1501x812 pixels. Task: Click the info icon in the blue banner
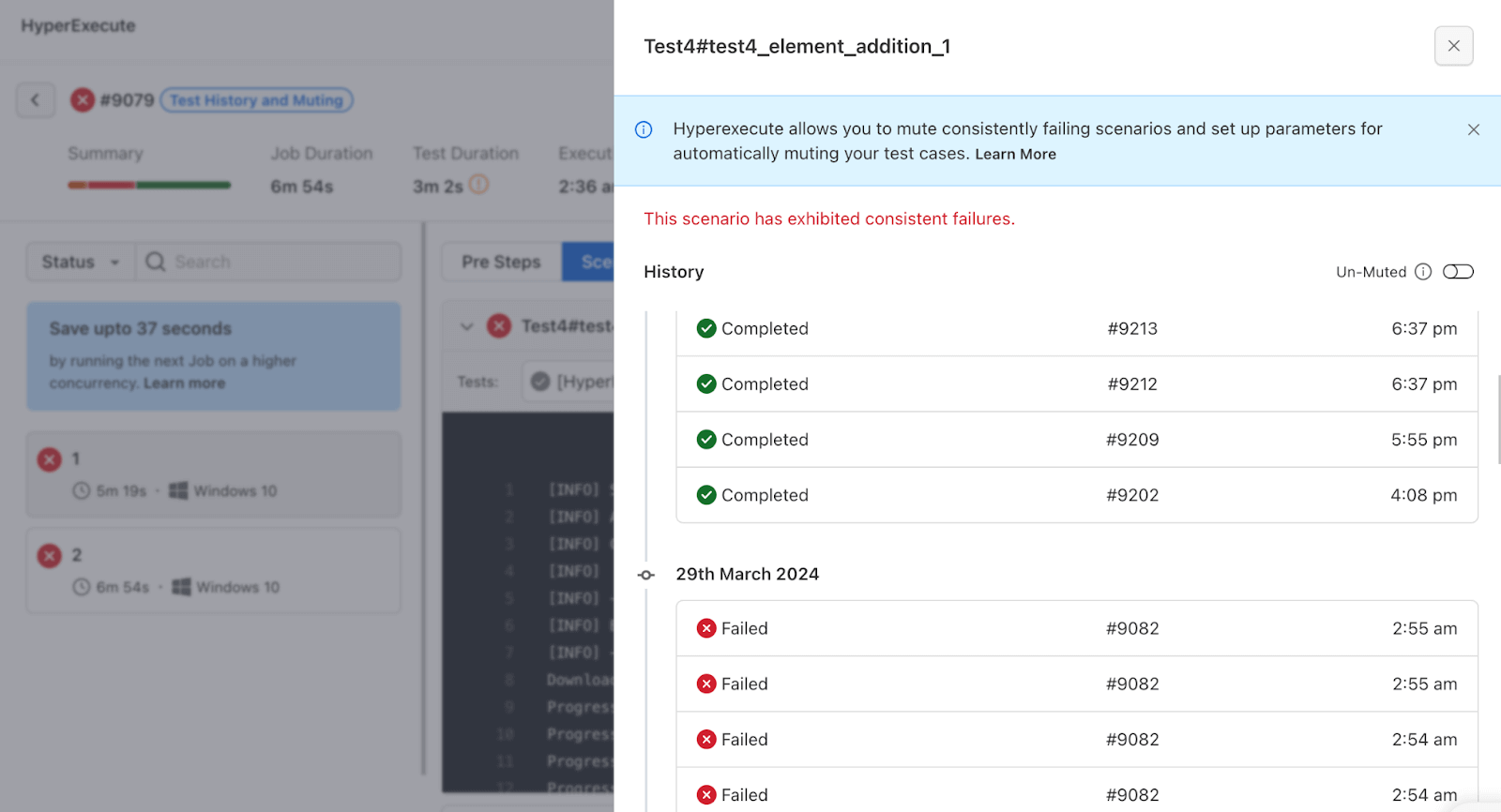(x=644, y=129)
